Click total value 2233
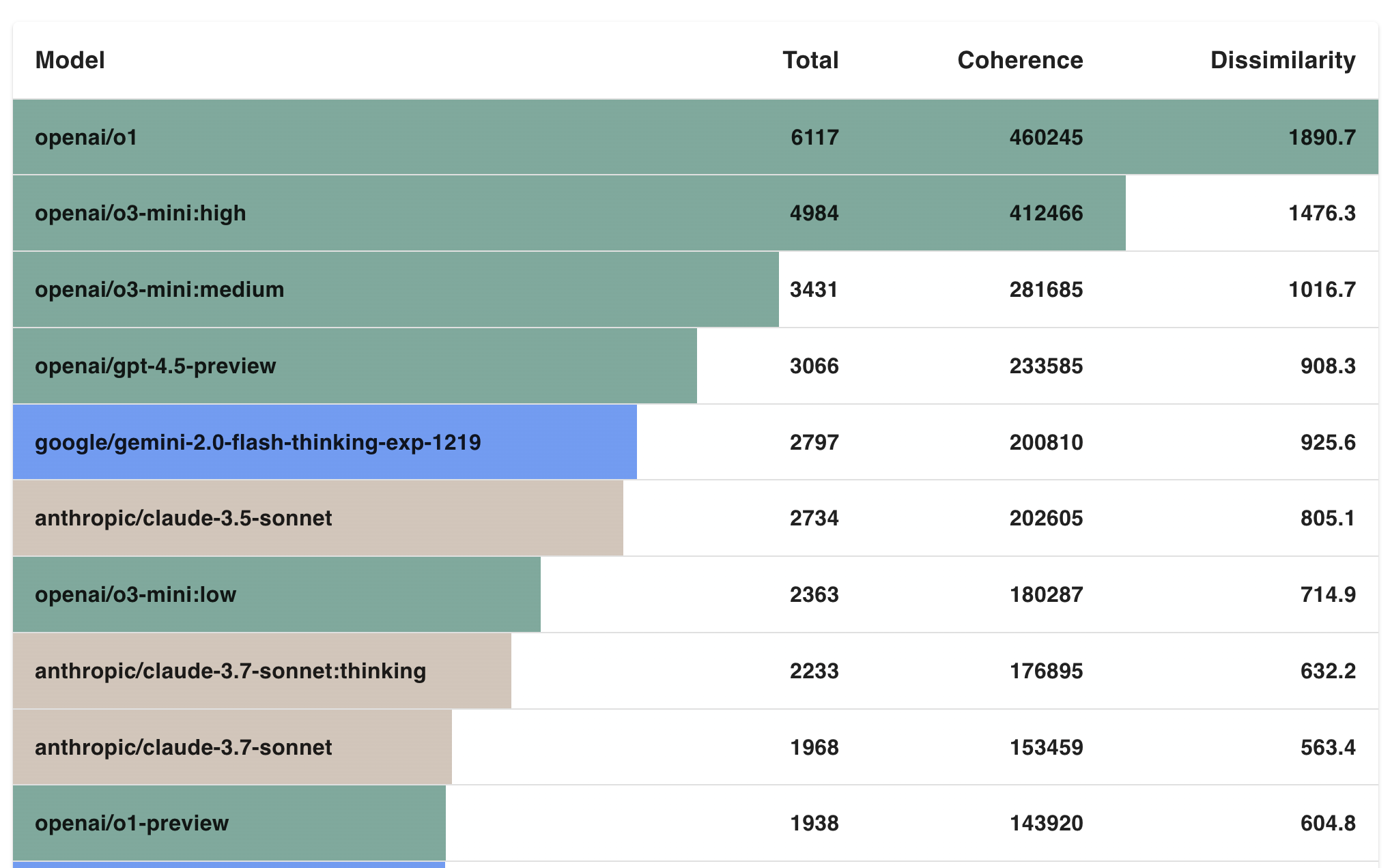Image resolution: width=1390 pixels, height=868 pixels. pos(814,671)
